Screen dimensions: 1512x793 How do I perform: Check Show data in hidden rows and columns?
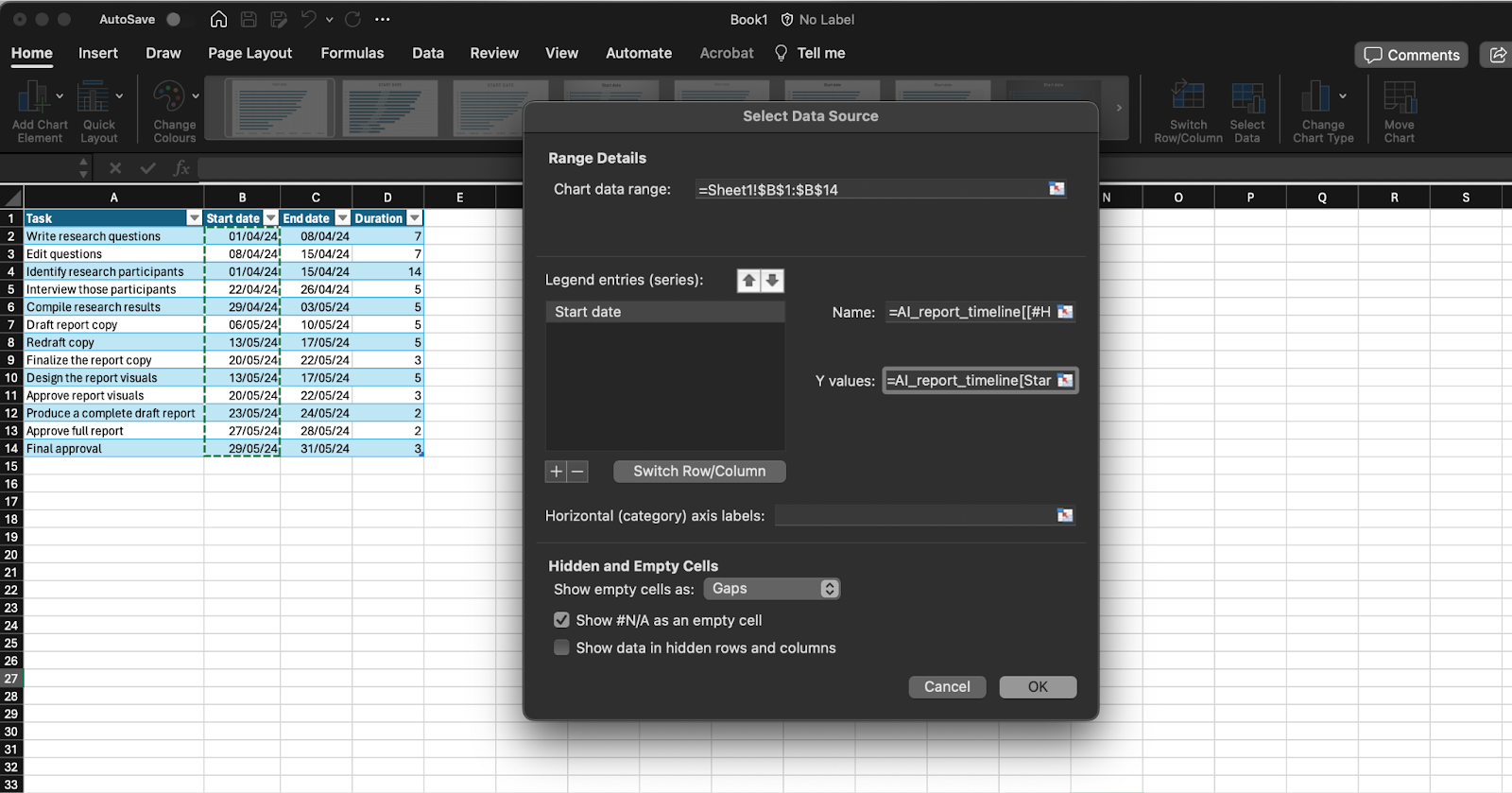pos(561,647)
